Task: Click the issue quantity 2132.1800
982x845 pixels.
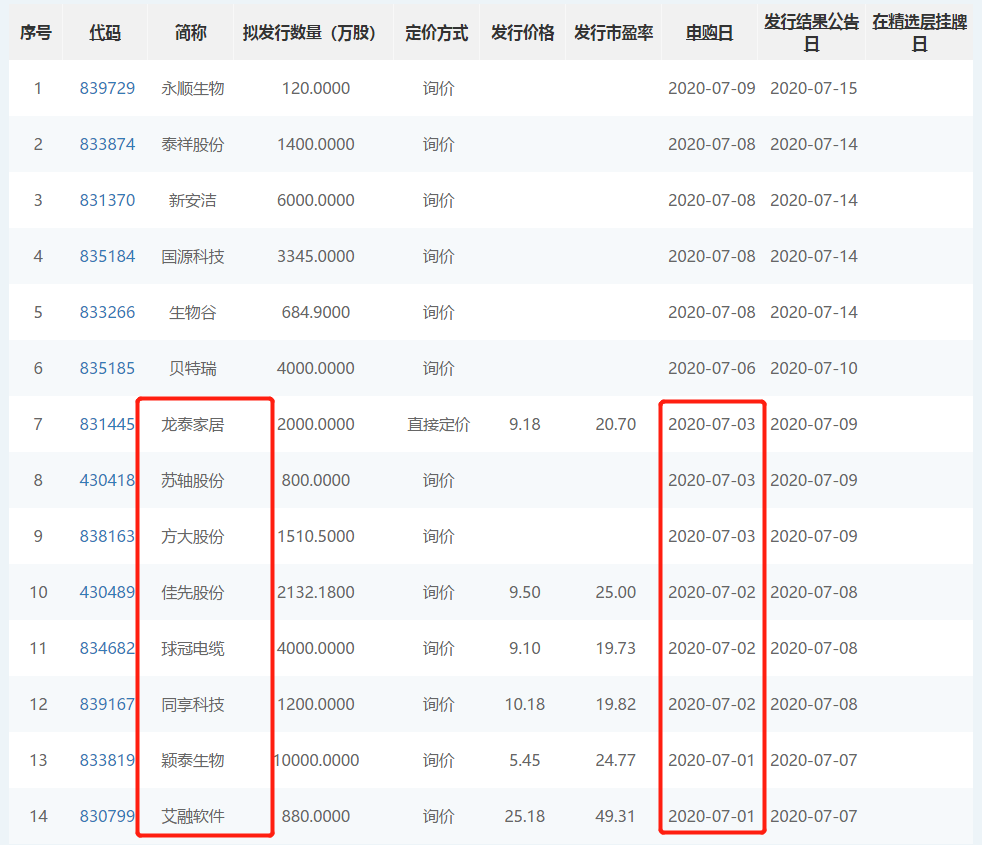Action: pyautogui.click(x=316, y=593)
